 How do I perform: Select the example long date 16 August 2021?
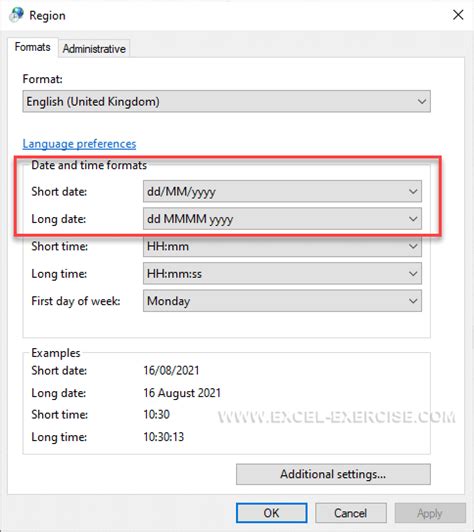[x=182, y=393]
